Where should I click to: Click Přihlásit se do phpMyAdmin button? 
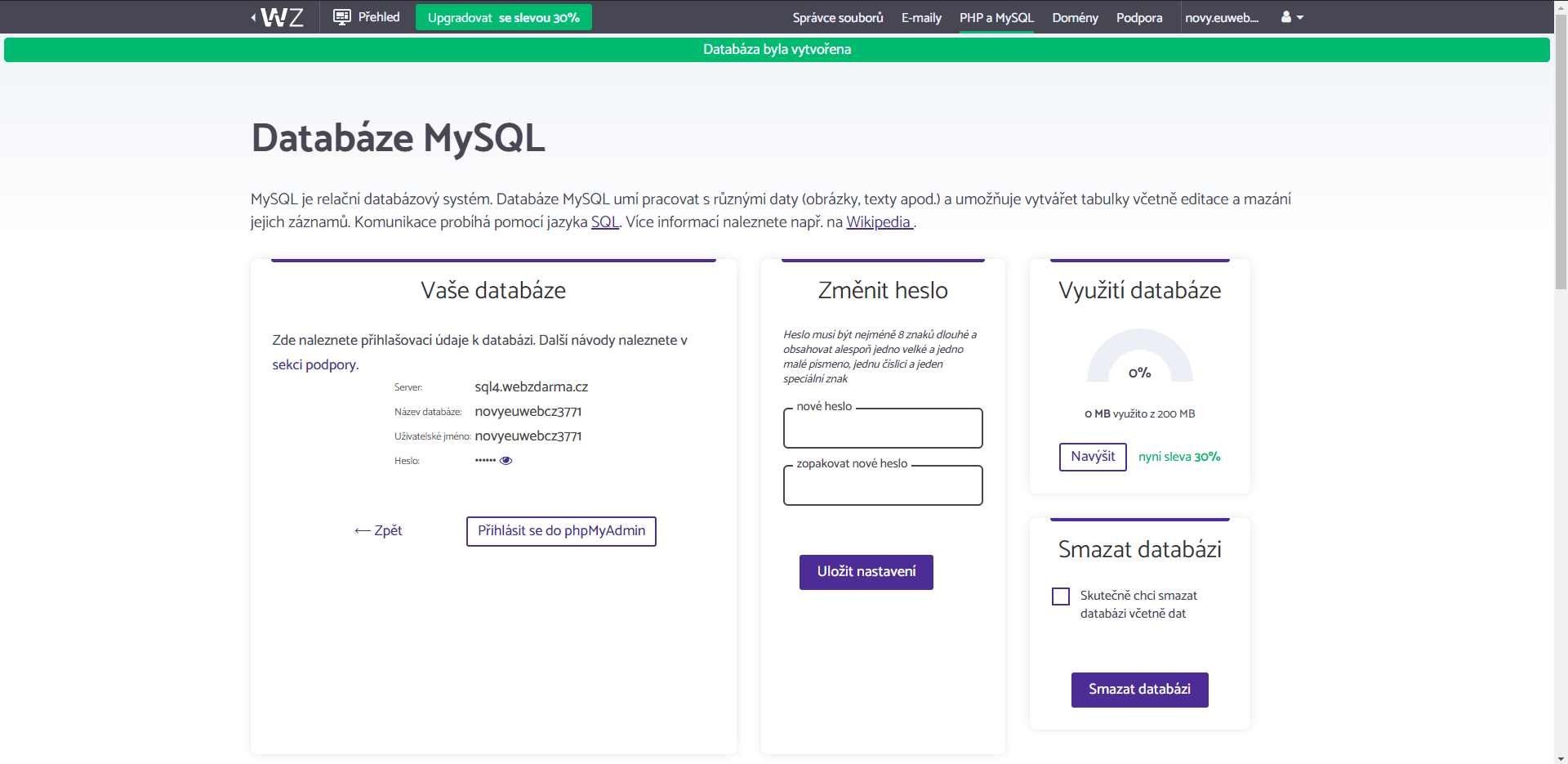click(561, 531)
